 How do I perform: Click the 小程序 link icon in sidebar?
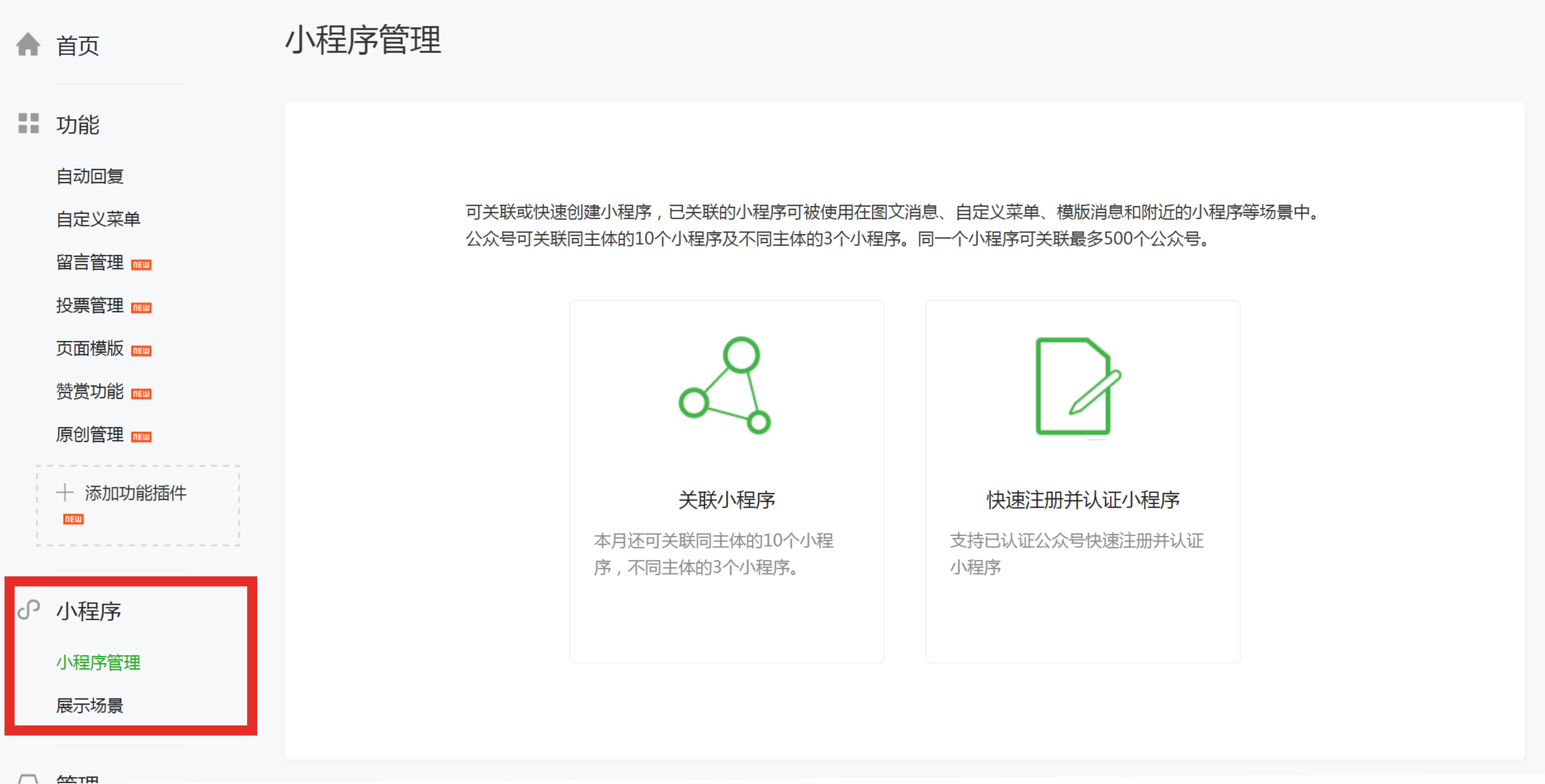coord(28,610)
